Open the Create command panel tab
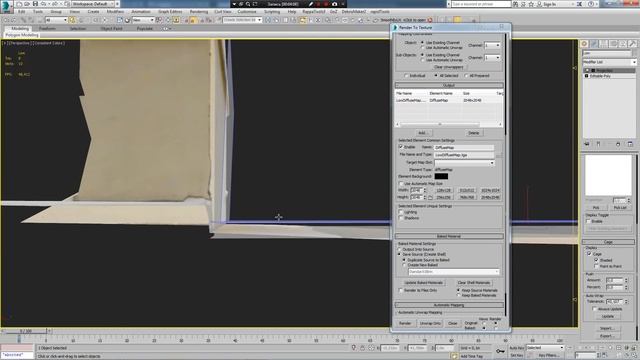The height and width of the screenshot is (360, 640). [x=584, y=43]
